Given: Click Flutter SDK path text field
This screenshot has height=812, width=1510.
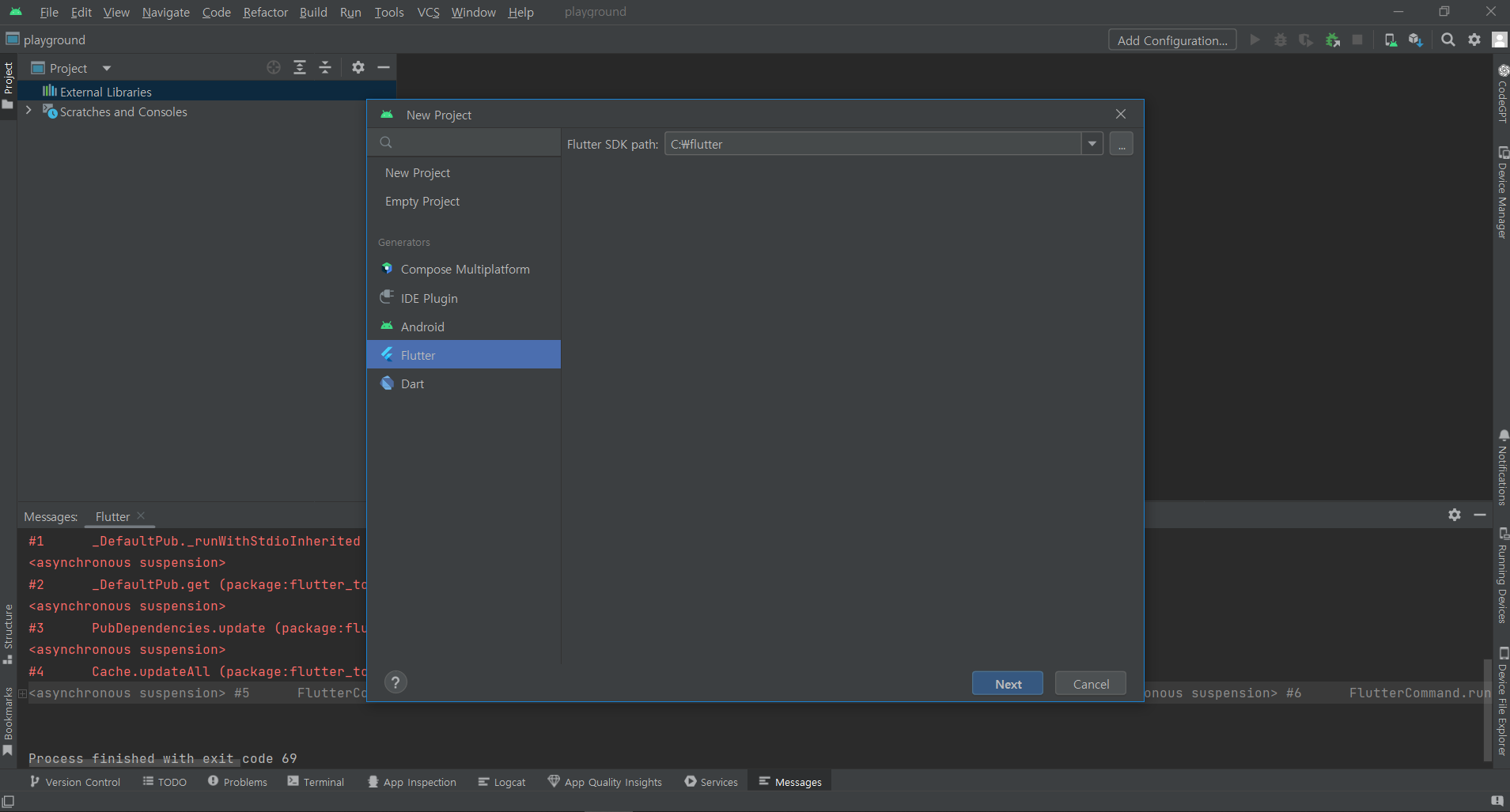Looking at the screenshot, I should point(873,144).
